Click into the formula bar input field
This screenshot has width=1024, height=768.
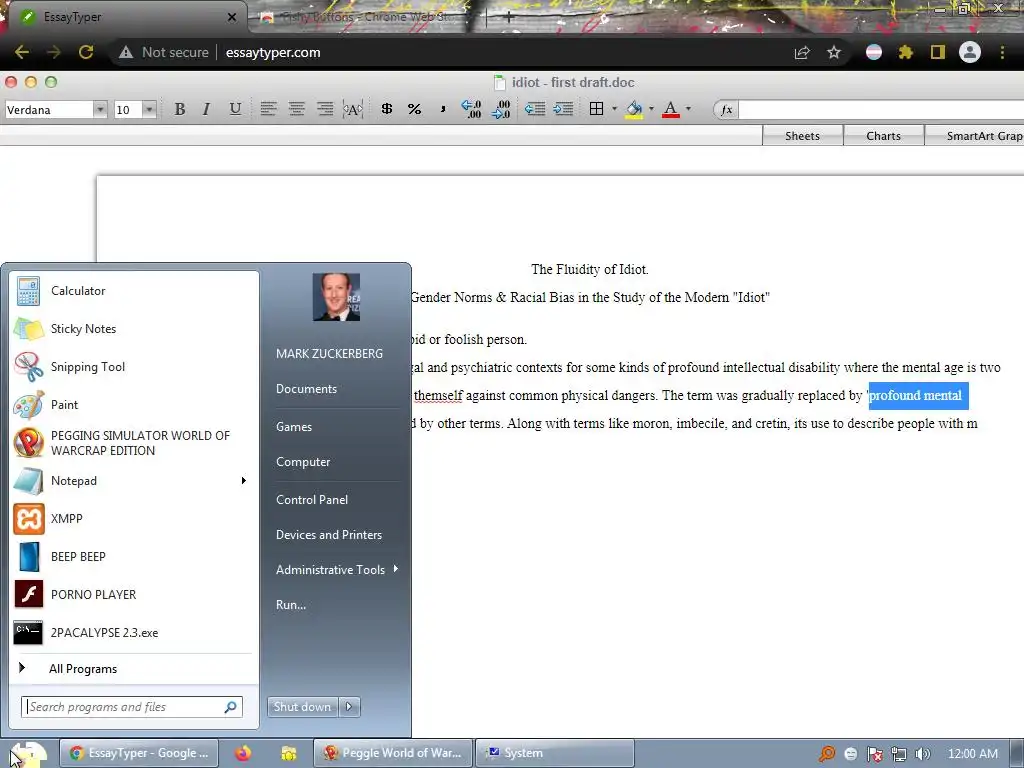881,110
